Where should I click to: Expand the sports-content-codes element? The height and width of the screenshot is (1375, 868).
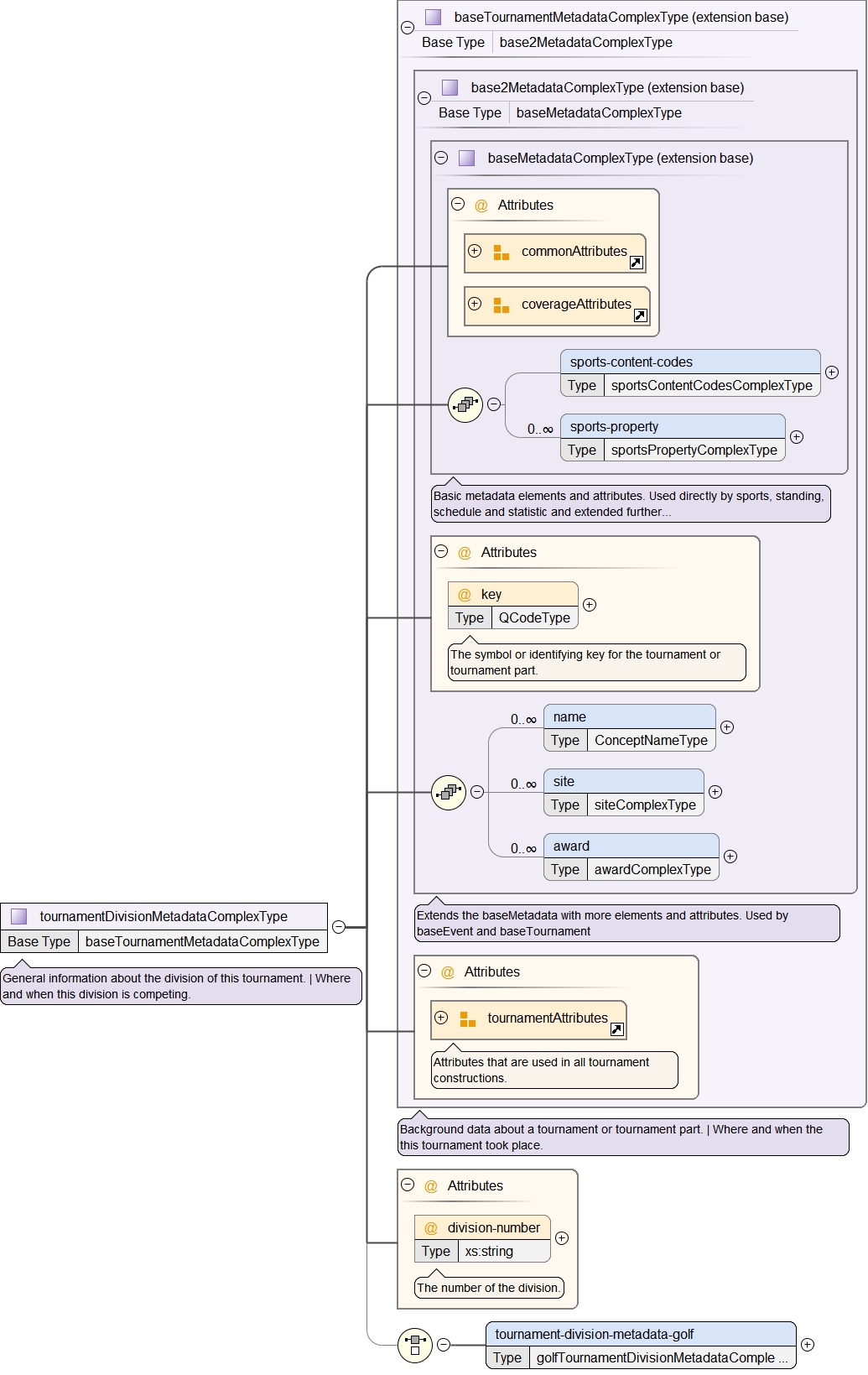click(832, 372)
